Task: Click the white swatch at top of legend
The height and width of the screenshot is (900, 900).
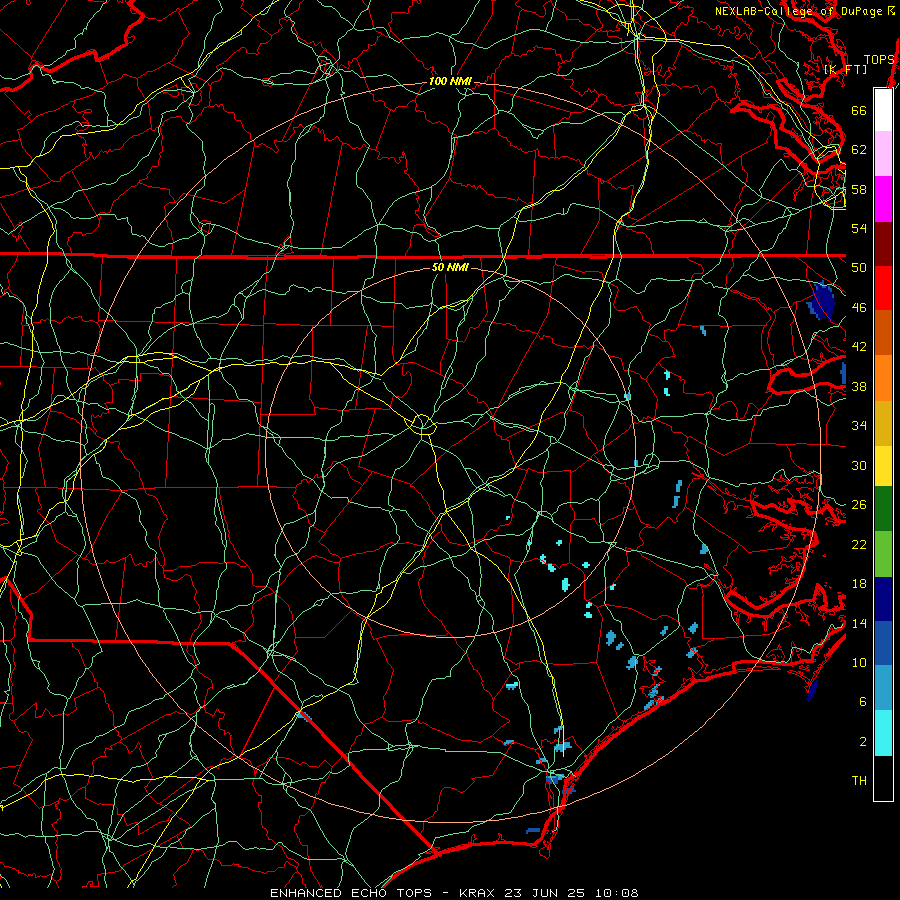Action: tap(883, 110)
